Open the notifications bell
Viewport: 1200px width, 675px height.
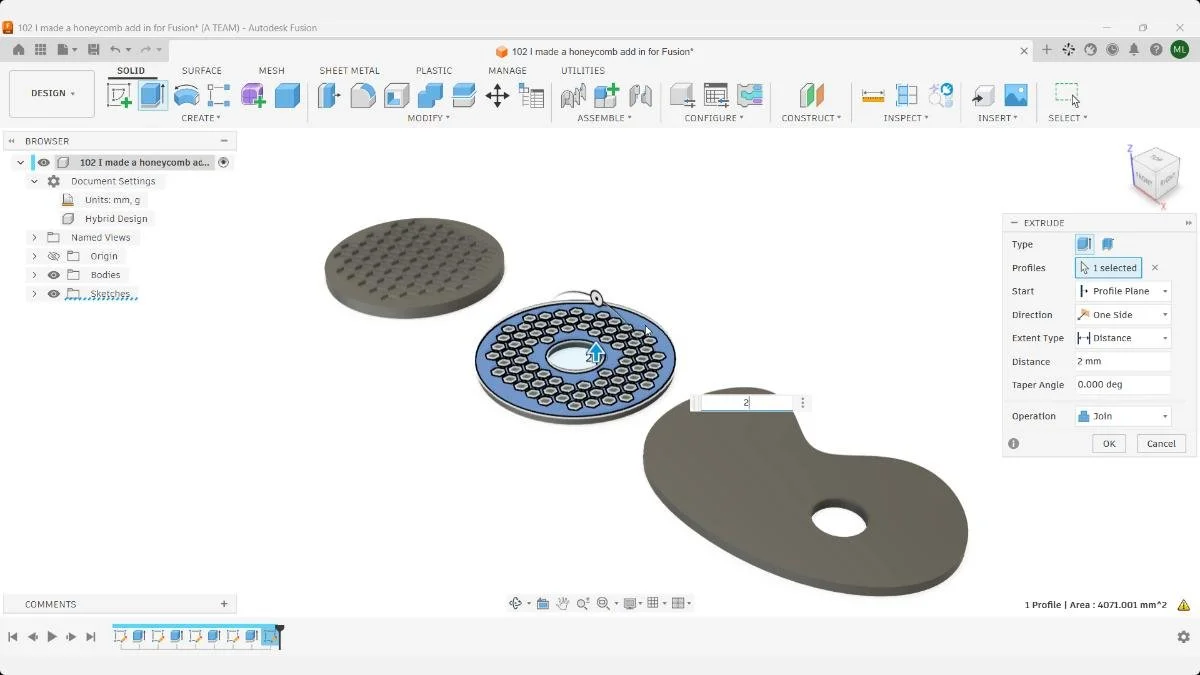click(1135, 50)
